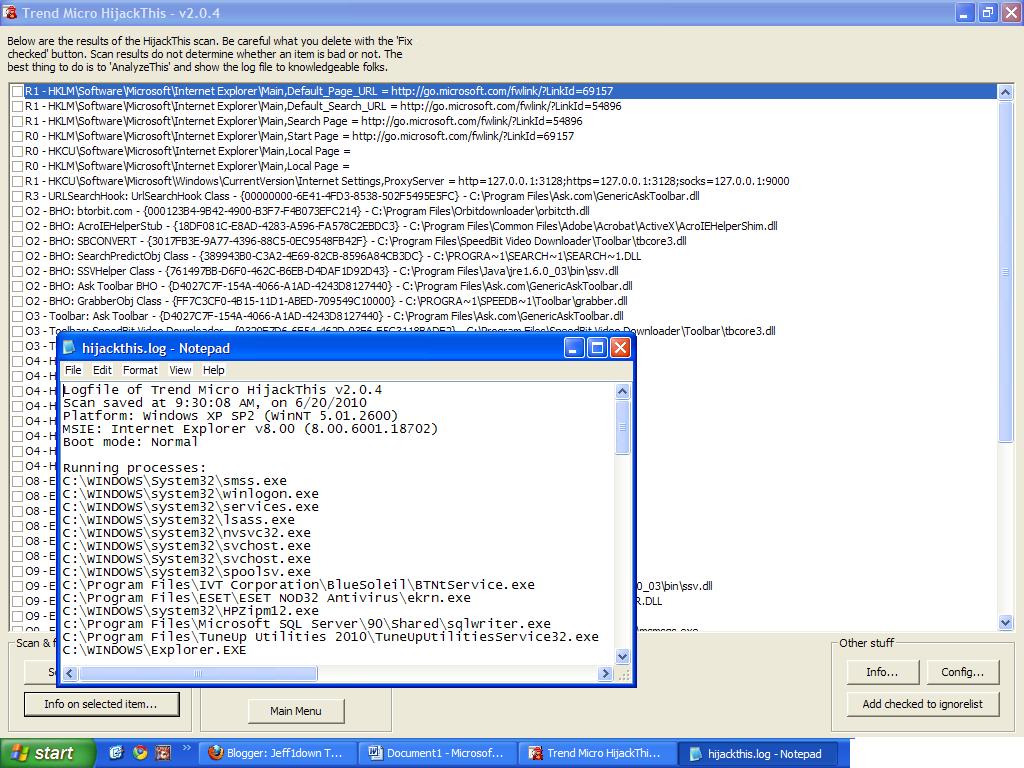Click Notepad horizontal scrollbar left arrow

[x=71, y=673]
